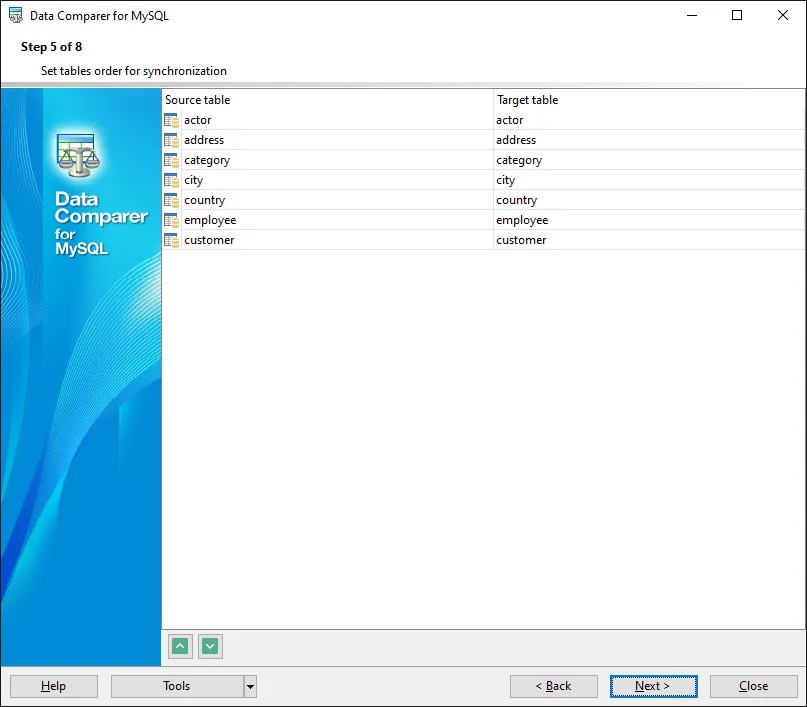Open the Tools dropdown arrow
Image resolution: width=807 pixels, height=707 pixels.
click(x=250, y=686)
